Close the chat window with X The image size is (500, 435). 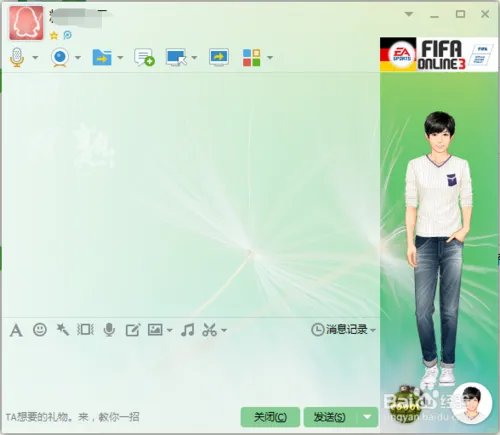485,14
